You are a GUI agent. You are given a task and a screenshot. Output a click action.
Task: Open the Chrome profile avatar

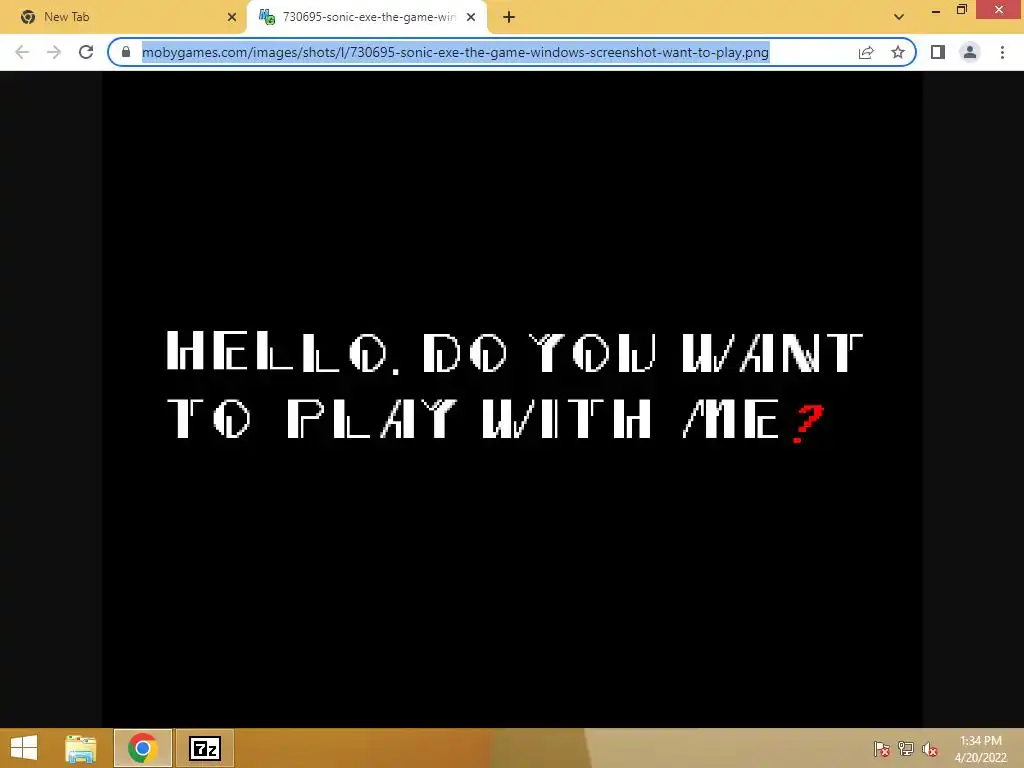pyautogui.click(x=970, y=52)
